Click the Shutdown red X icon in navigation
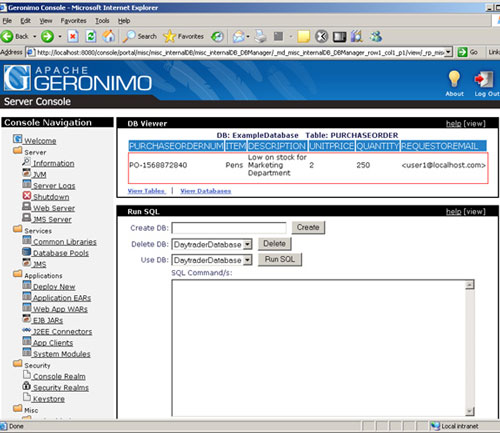The width and height of the screenshot is (500, 433). pos(27,195)
